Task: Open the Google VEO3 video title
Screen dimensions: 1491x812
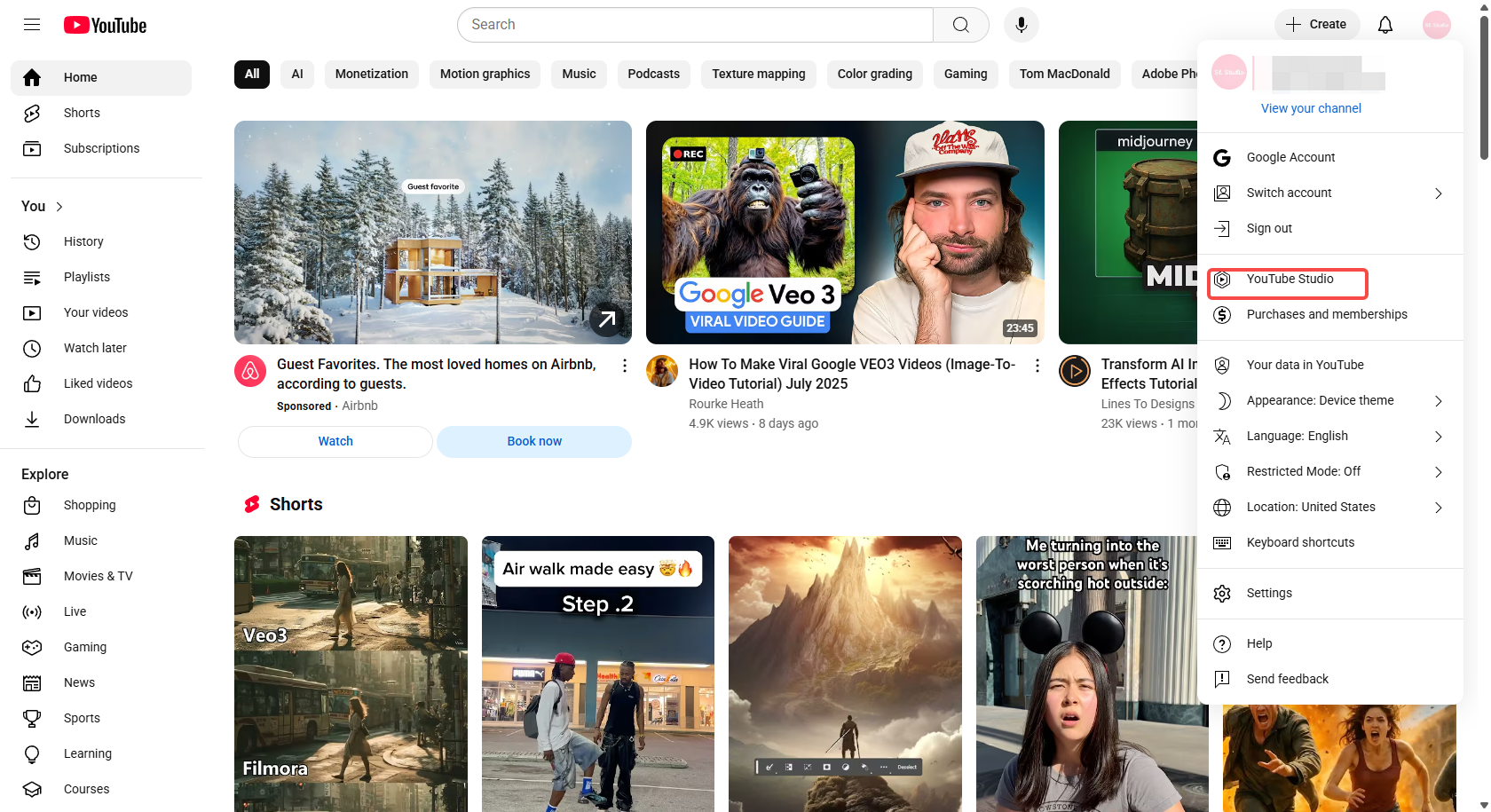Action: click(852, 374)
